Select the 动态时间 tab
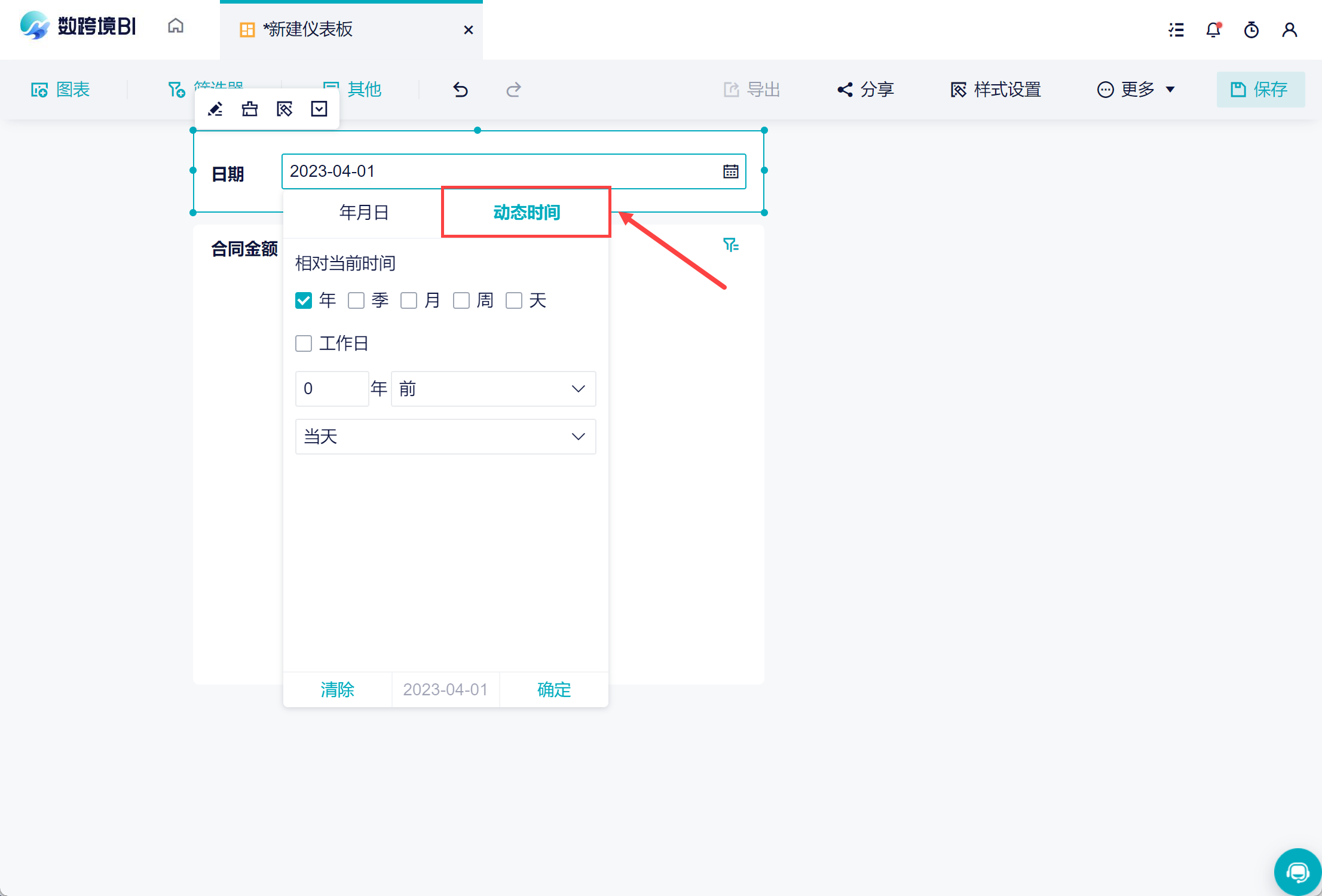This screenshot has height=896, width=1322. (526, 212)
